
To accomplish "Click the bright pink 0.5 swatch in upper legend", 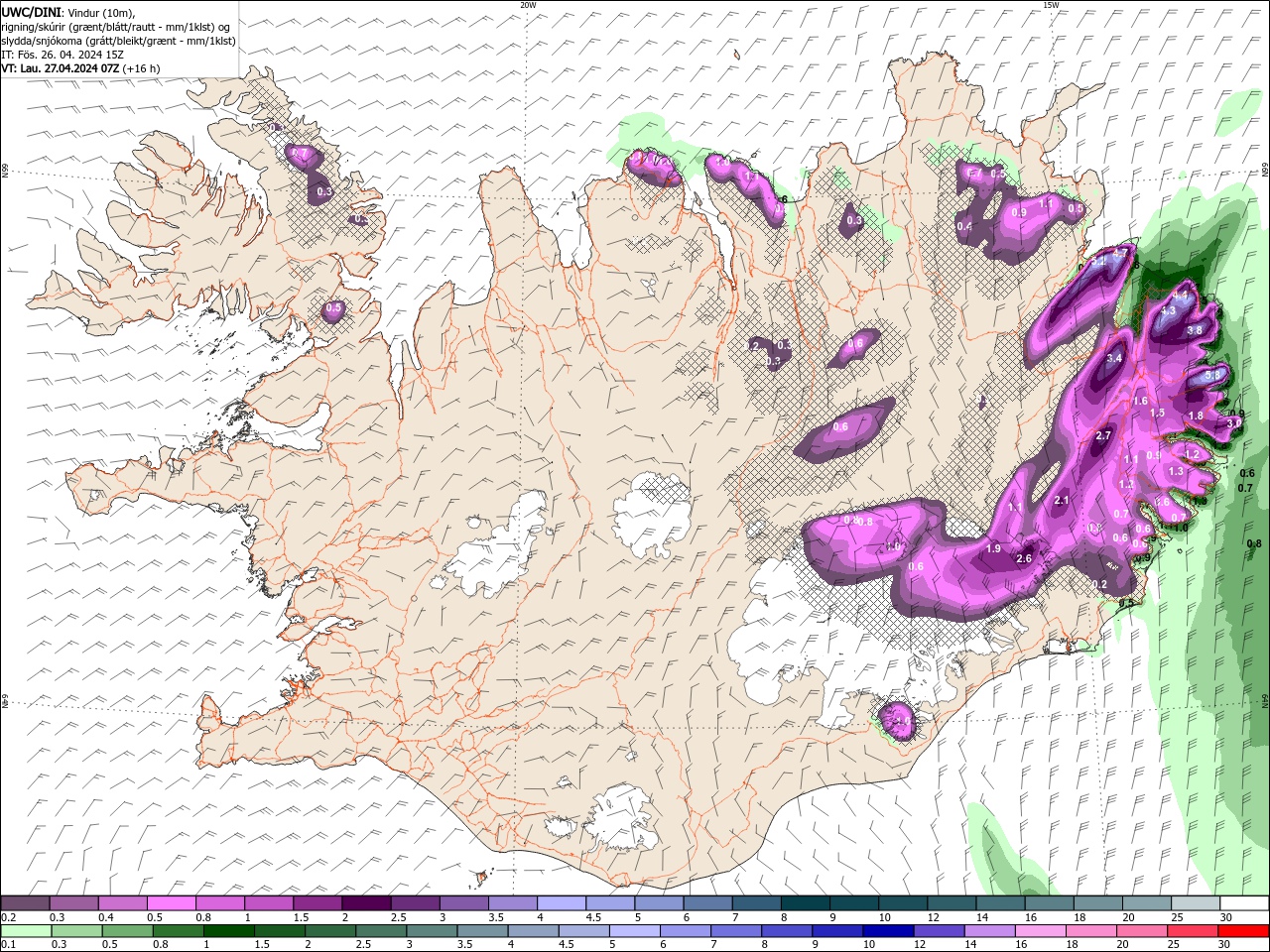I will pyautogui.click(x=171, y=903).
